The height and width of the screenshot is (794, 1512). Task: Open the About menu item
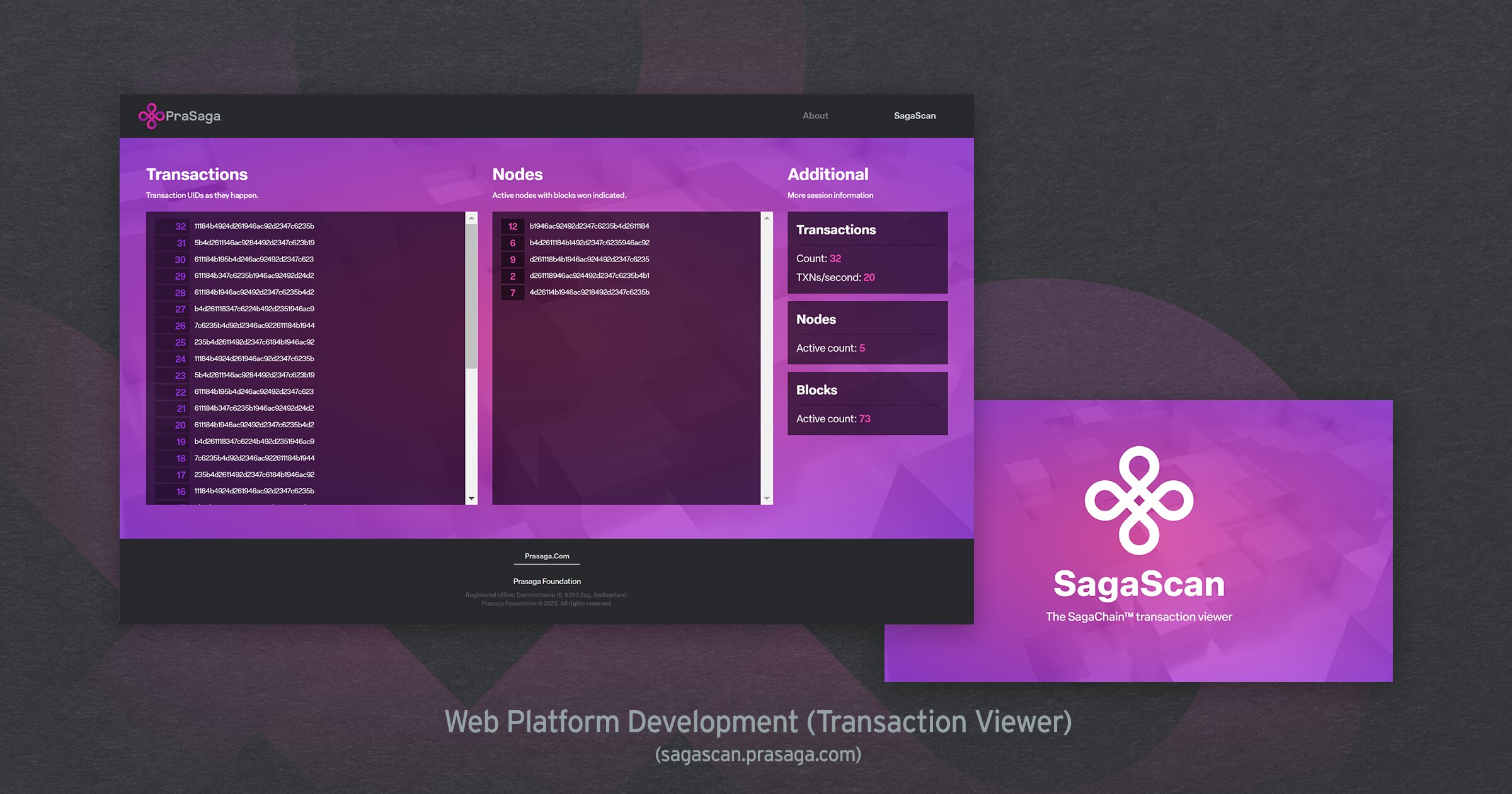pos(815,116)
